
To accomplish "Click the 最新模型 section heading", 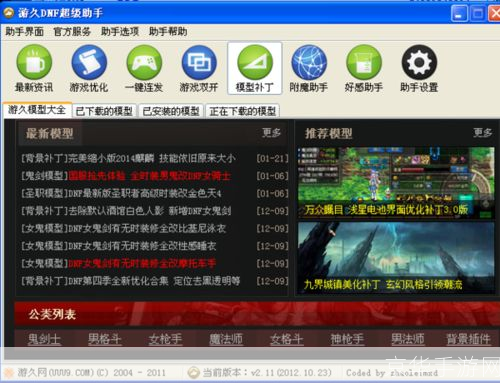I will (50, 133).
